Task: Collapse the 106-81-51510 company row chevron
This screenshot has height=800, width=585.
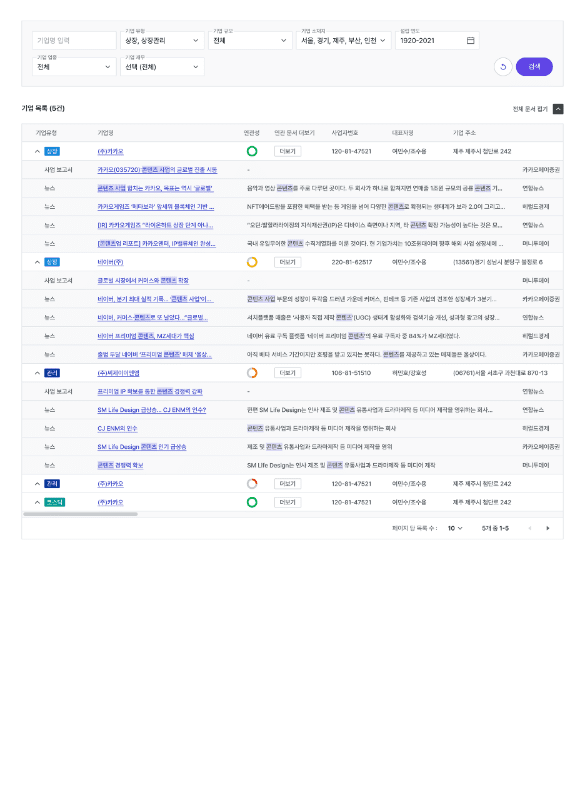Action: (x=37, y=373)
